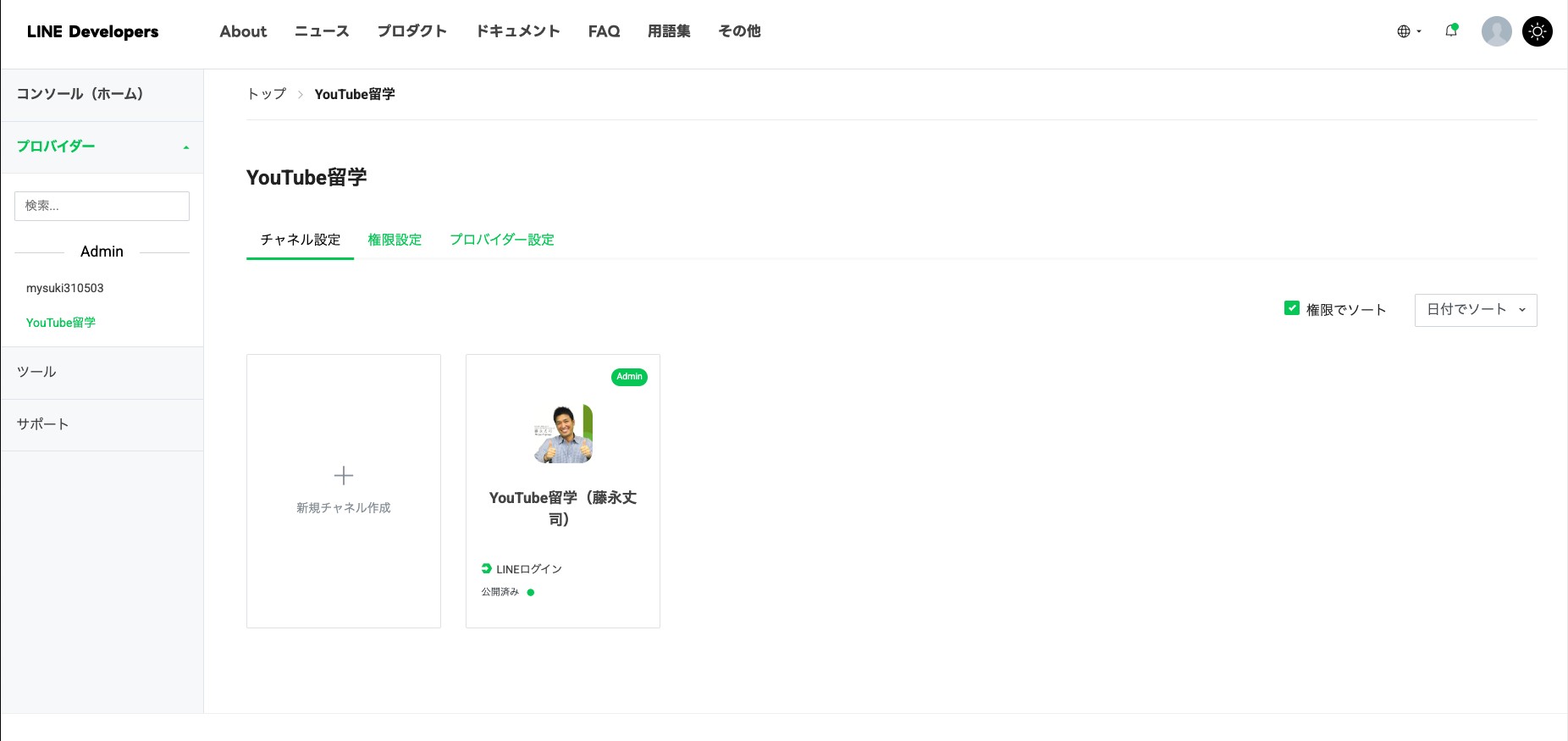Click the トップ breadcrumb link
This screenshot has width=1568, height=741.
click(x=267, y=94)
